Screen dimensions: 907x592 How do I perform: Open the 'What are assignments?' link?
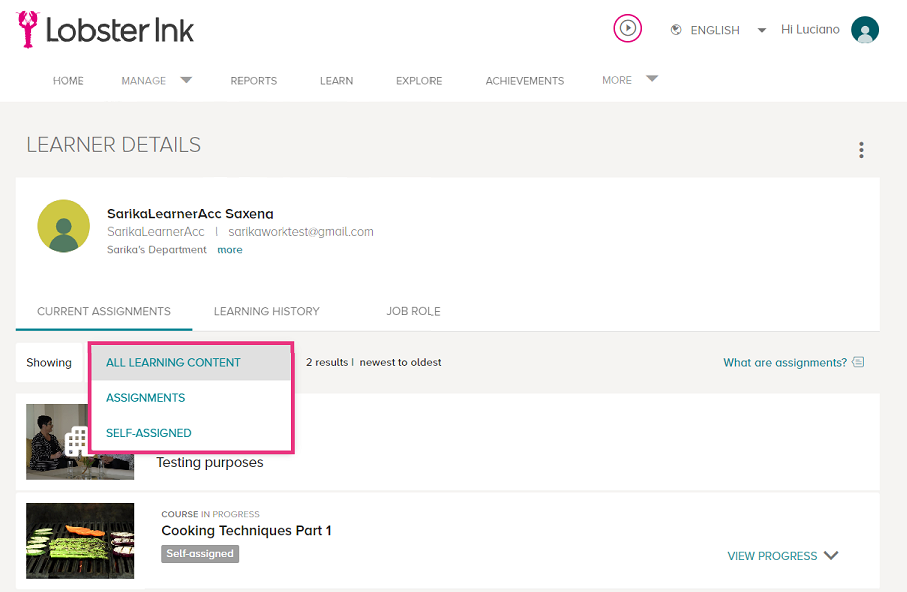(x=785, y=362)
